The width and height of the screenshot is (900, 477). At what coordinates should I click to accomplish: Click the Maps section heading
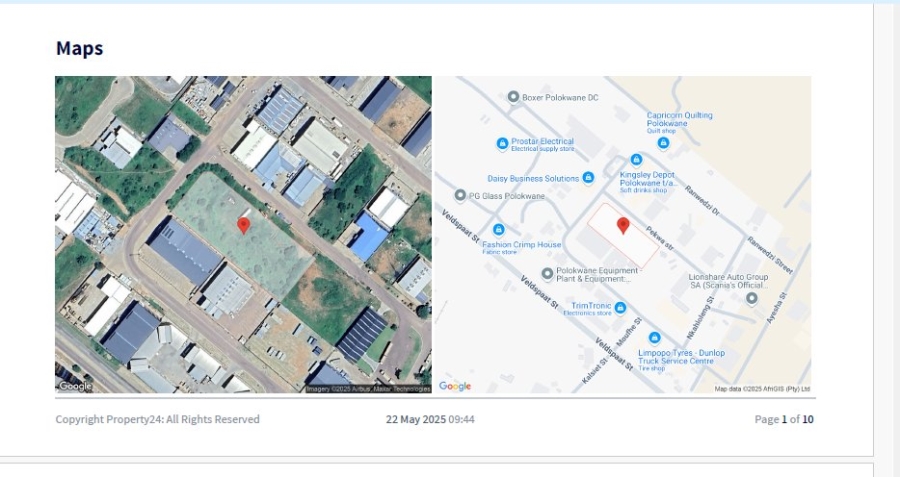[x=79, y=48]
